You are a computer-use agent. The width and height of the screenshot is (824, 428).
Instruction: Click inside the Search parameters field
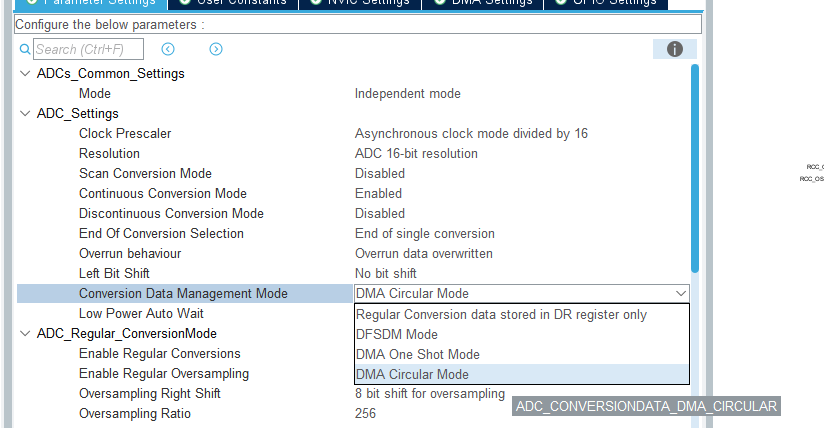(x=88, y=49)
